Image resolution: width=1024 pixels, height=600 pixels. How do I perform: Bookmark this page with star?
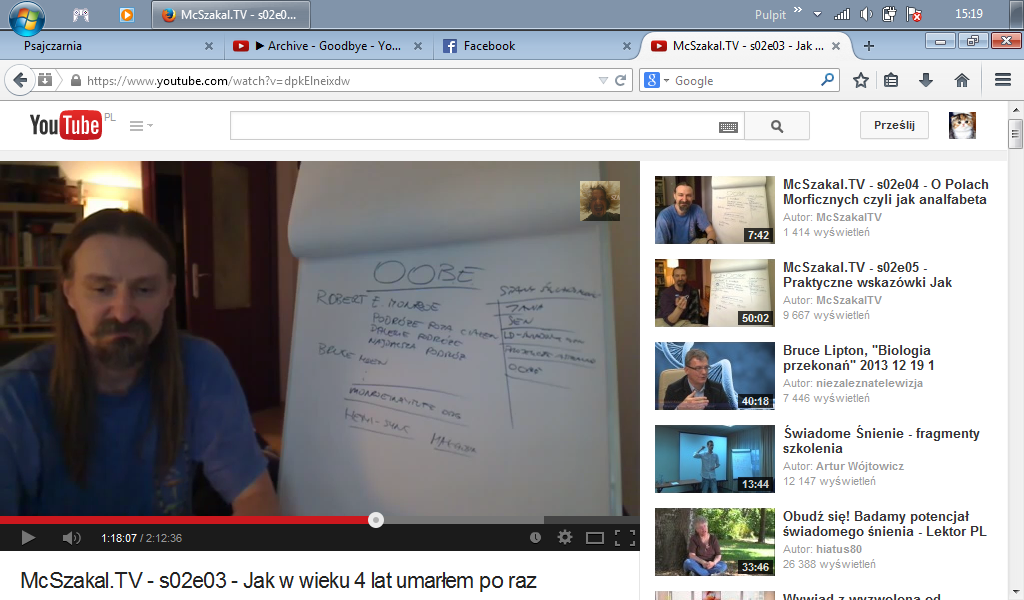click(x=861, y=80)
